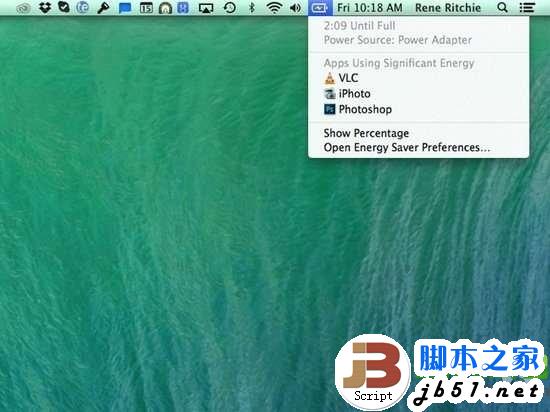Toggle Show Percentage for battery
Image resolution: width=550 pixels, height=412 pixels.
[x=418, y=133]
